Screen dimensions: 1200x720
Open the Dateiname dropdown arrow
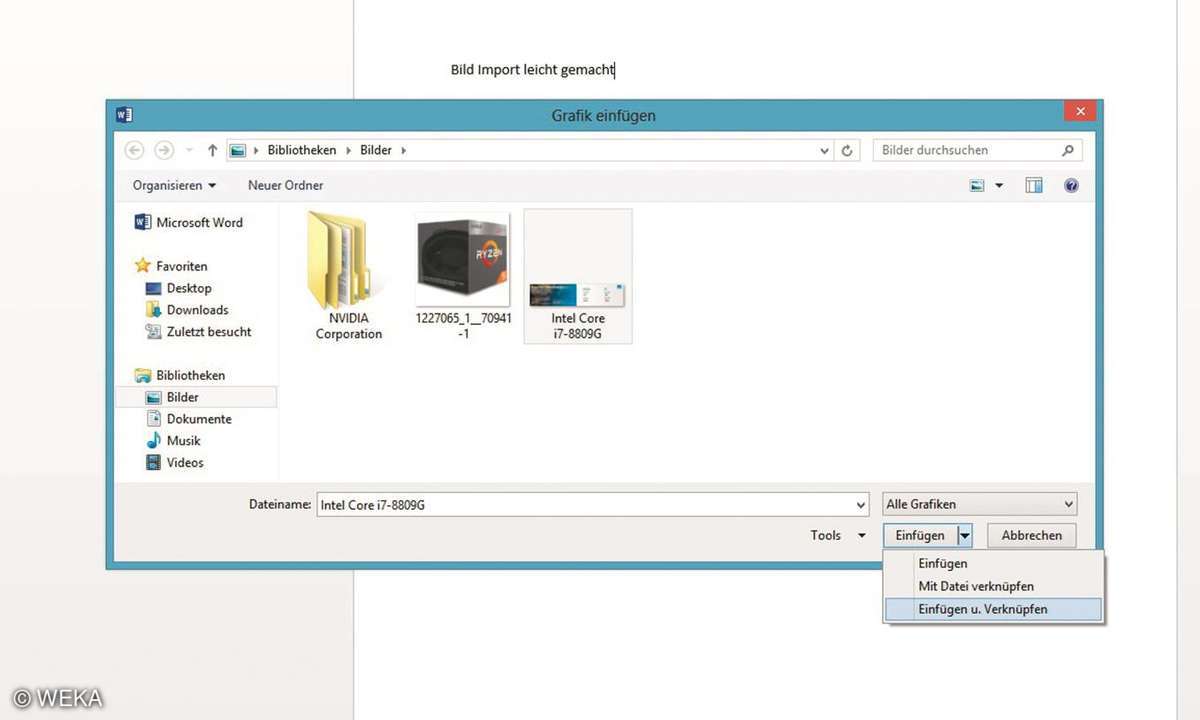[860, 505]
